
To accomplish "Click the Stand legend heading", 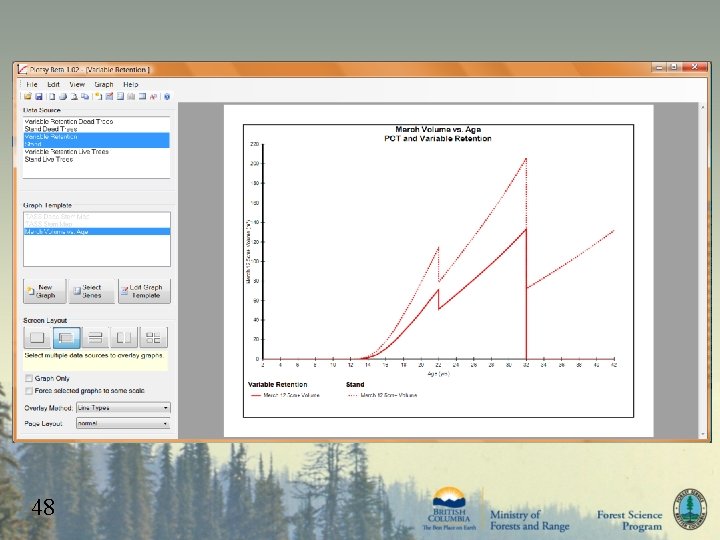I will point(355,385).
